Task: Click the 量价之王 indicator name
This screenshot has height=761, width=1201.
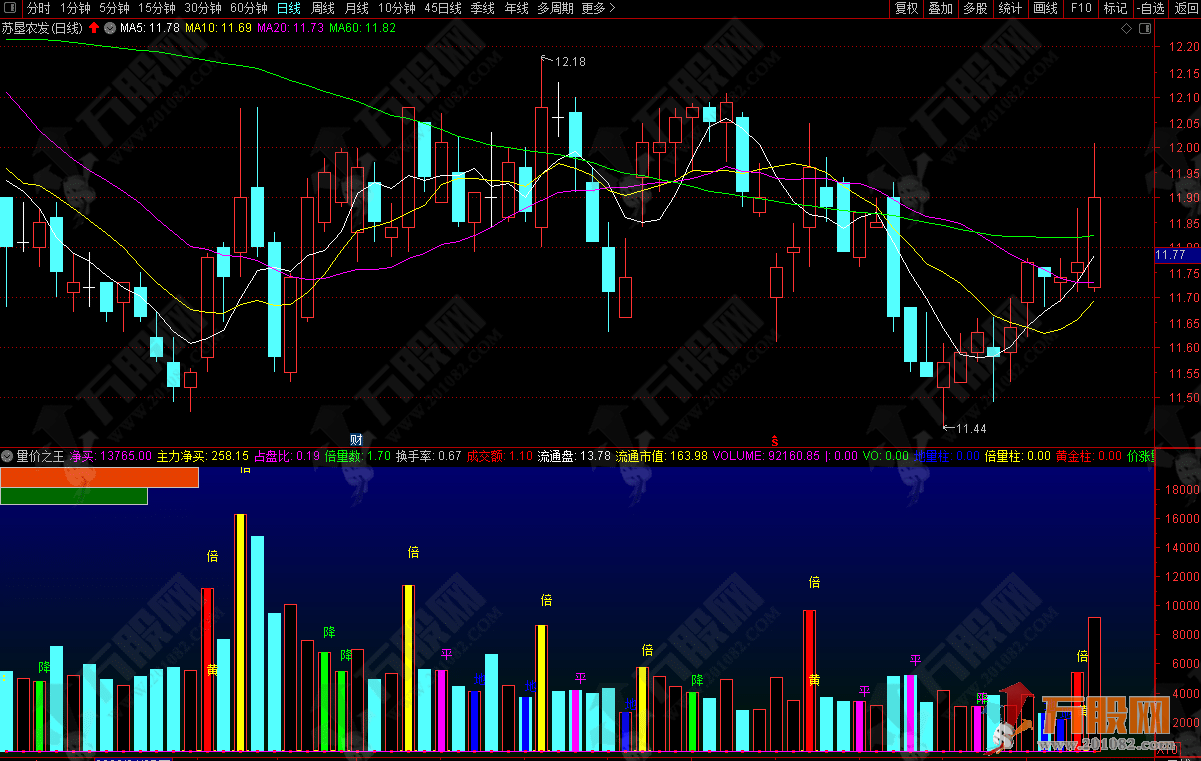Action: 40,456
